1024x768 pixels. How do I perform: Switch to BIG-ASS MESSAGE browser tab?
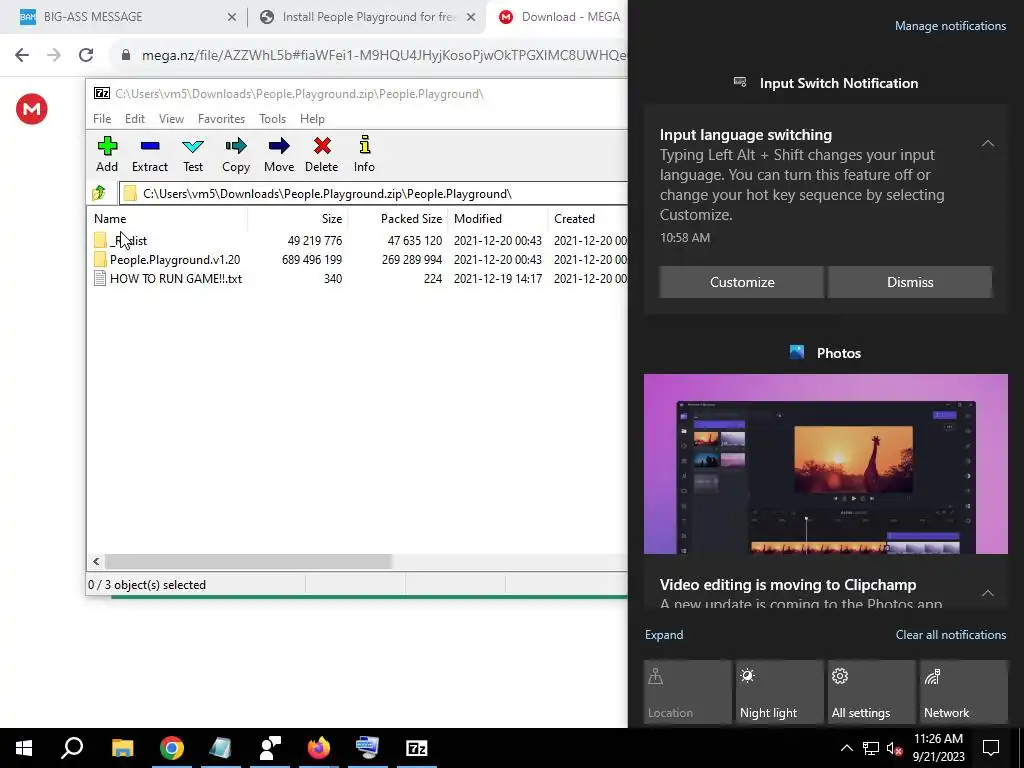pos(124,17)
